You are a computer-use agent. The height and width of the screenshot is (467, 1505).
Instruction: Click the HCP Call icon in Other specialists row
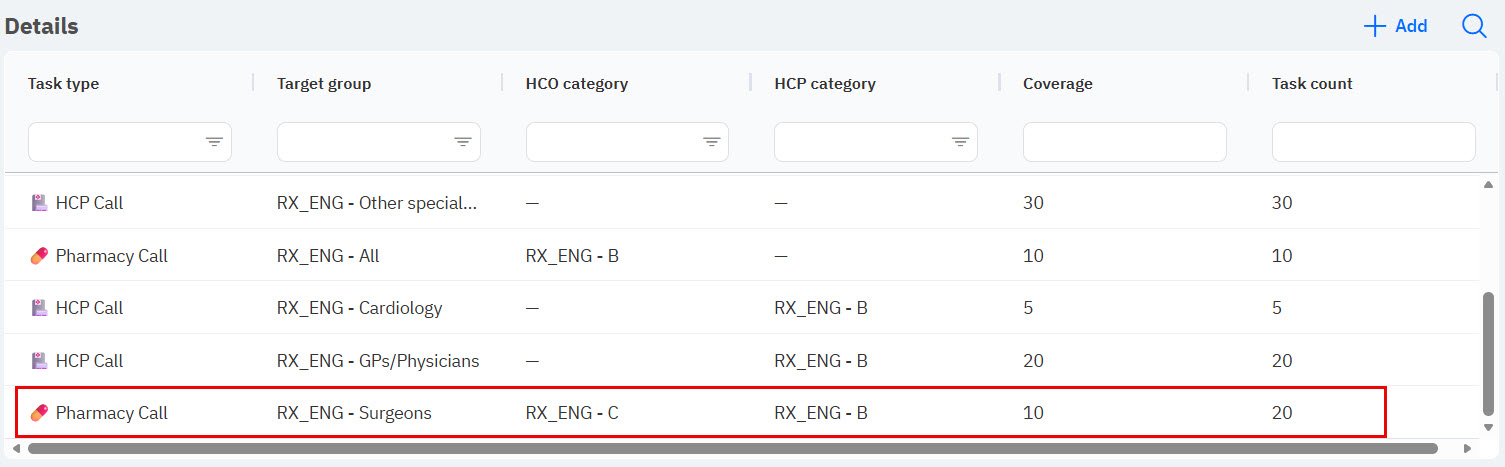pos(39,203)
